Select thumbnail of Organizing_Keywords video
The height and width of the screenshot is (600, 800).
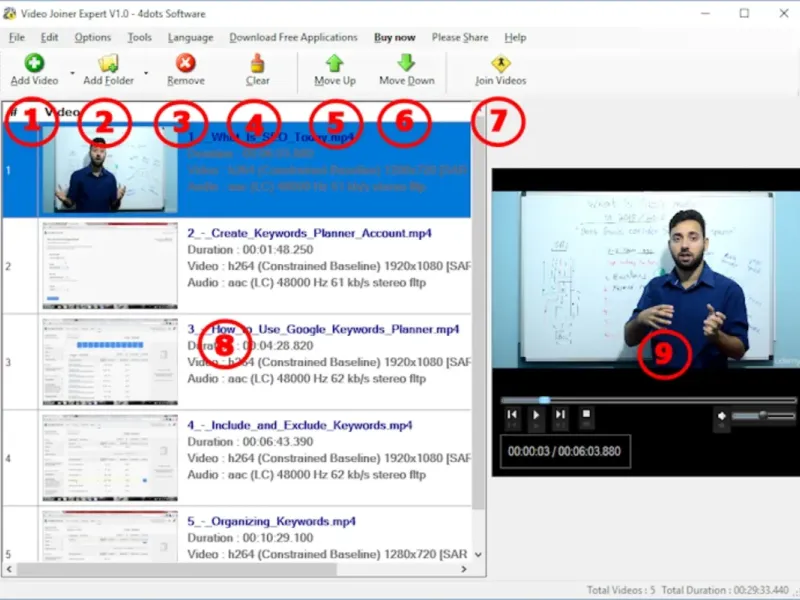tap(110, 536)
